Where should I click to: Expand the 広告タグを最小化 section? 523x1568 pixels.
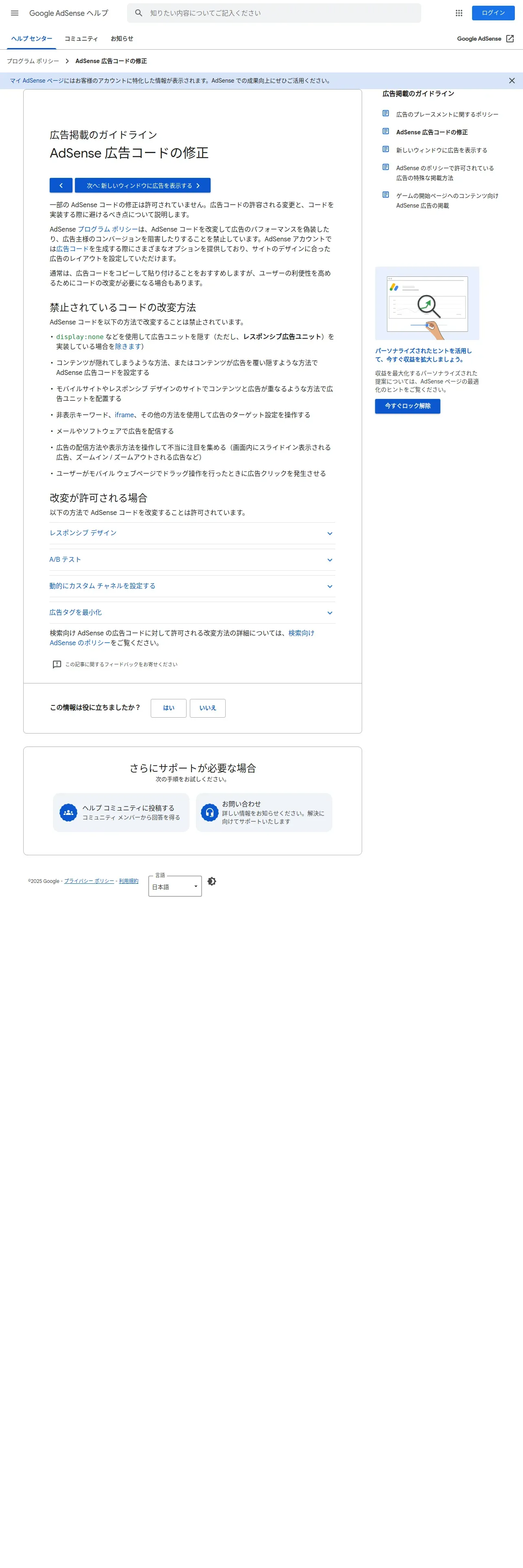click(x=192, y=612)
